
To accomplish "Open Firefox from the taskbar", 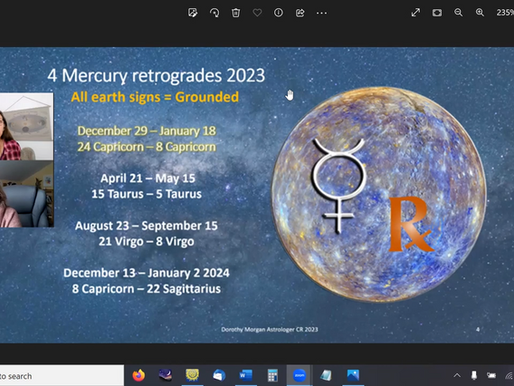I will [x=139, y=375].
